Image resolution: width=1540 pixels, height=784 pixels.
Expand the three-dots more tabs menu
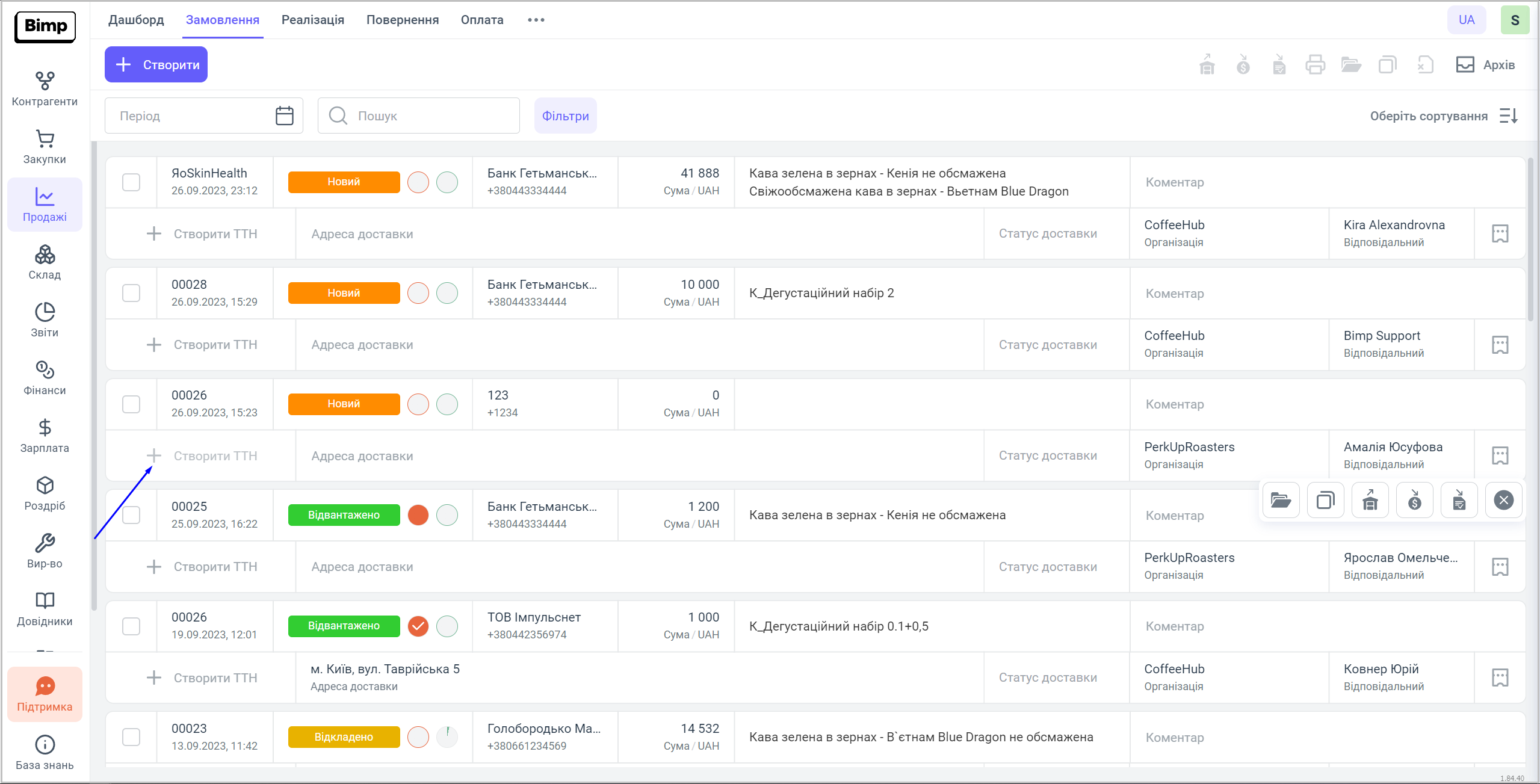coord(536,20)
